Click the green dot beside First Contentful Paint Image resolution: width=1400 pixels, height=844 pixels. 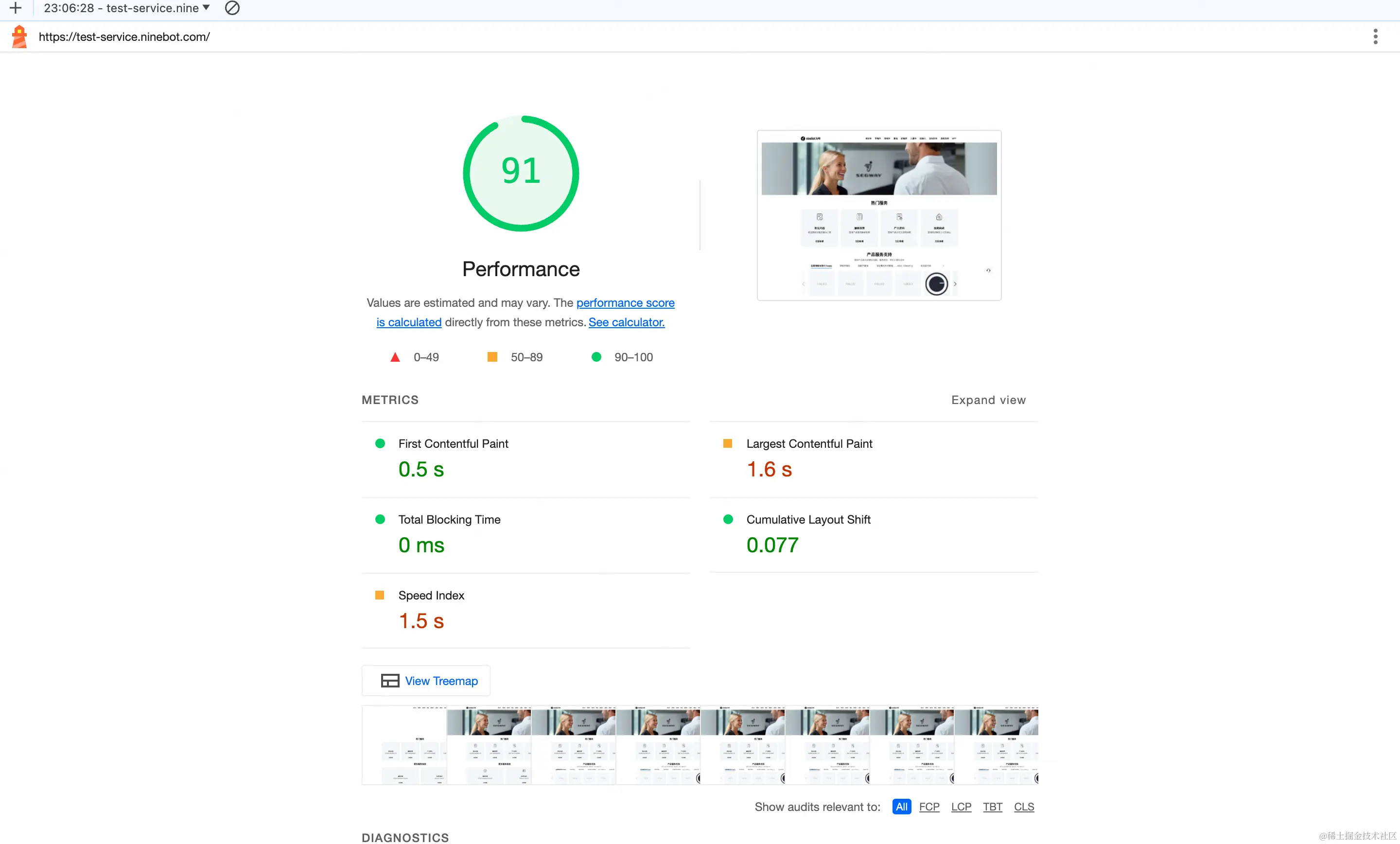coord(380,443)
